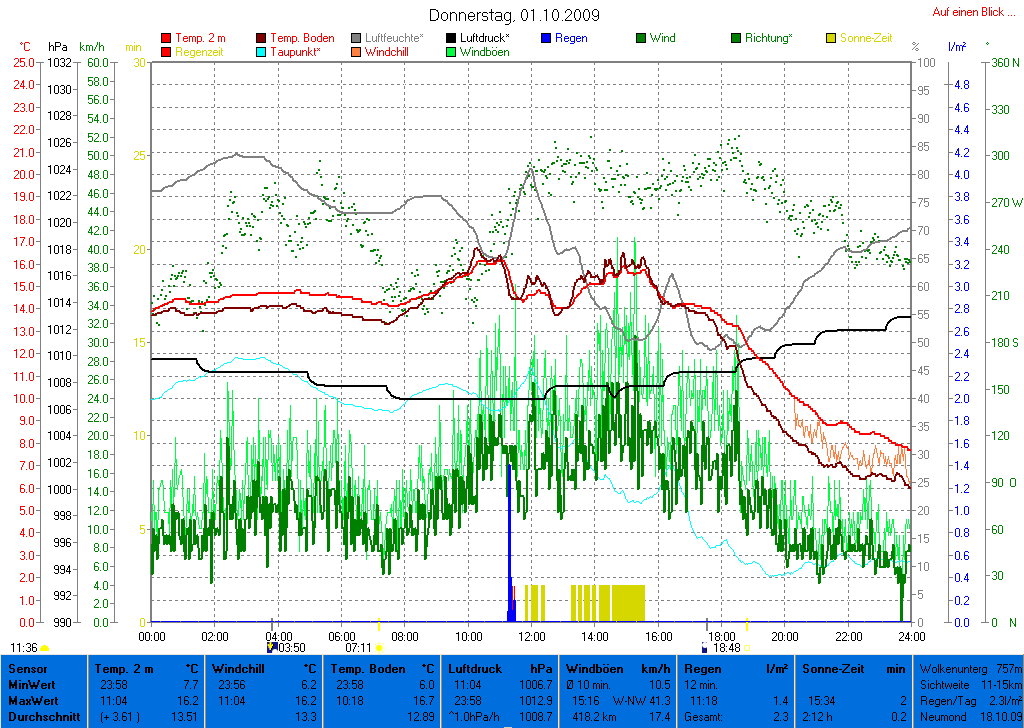Click the chart title Donnerstag, 01.10.2009
Viewport: 1024px width, 728px height.
[513, 15]
